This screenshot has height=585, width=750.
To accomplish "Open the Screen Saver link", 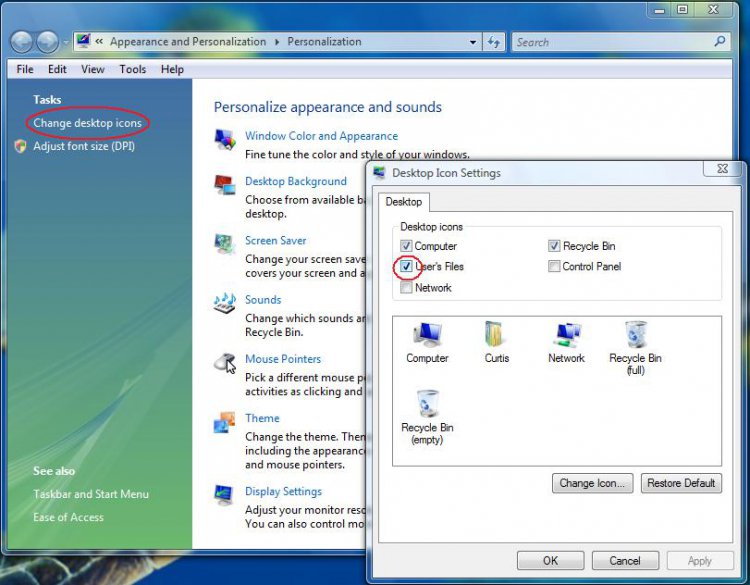I will [x=276, y=241].
